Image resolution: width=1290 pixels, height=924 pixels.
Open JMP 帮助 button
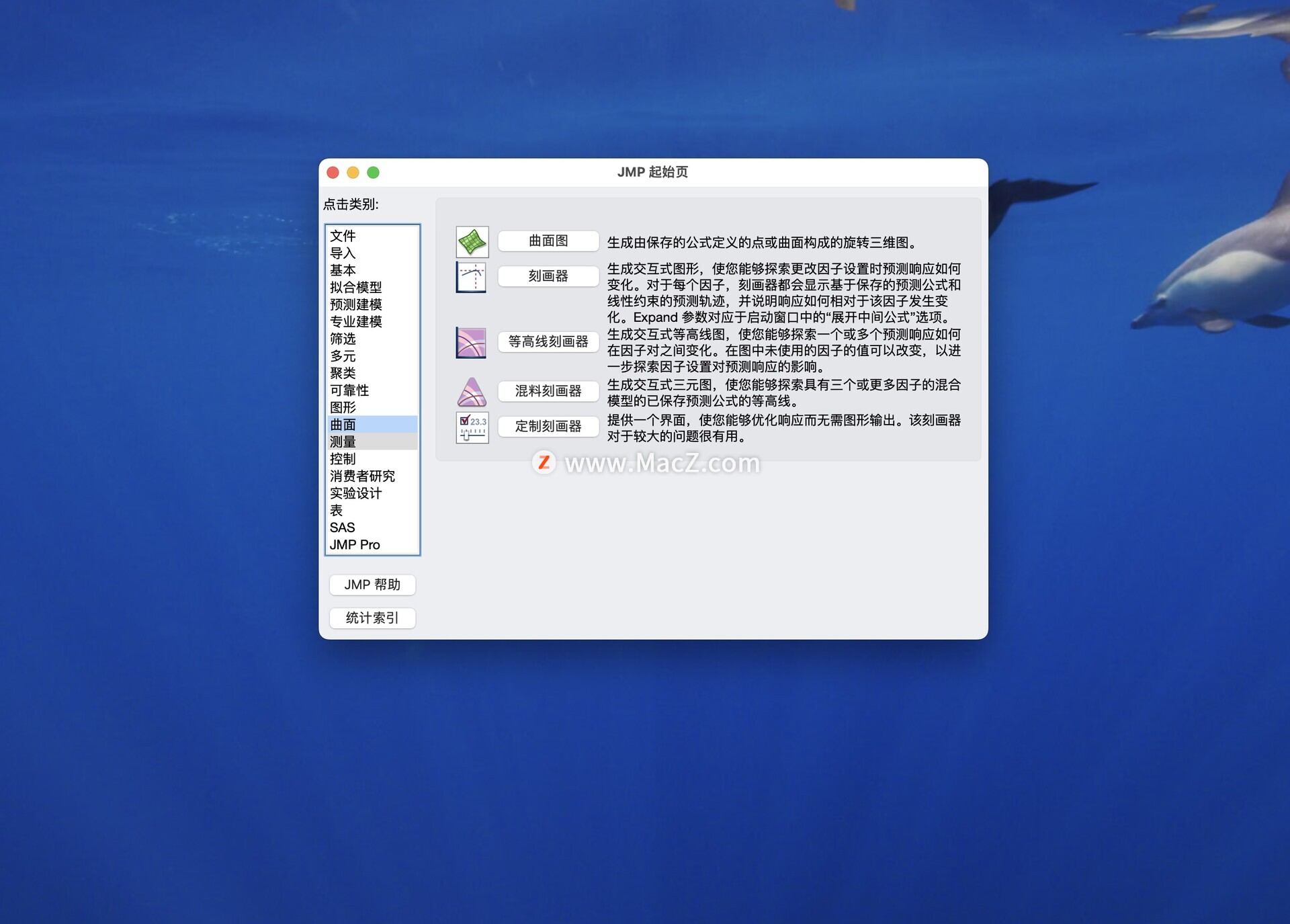point(372,585)
